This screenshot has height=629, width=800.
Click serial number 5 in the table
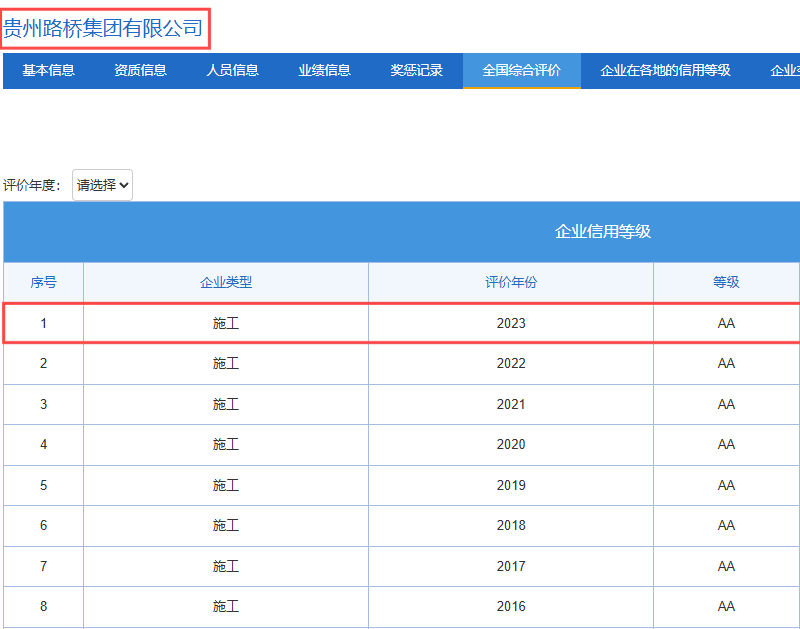43,485
